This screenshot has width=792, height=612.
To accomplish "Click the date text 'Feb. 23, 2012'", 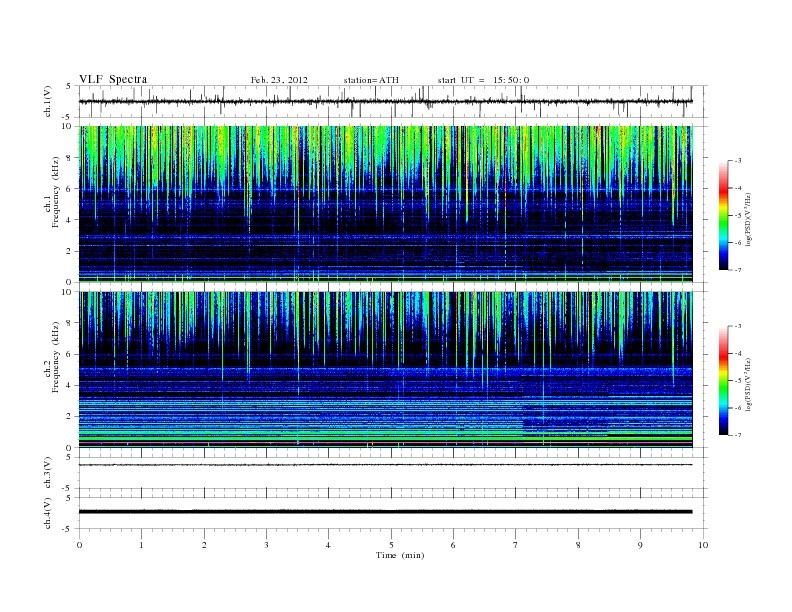I will pos(279,80).
